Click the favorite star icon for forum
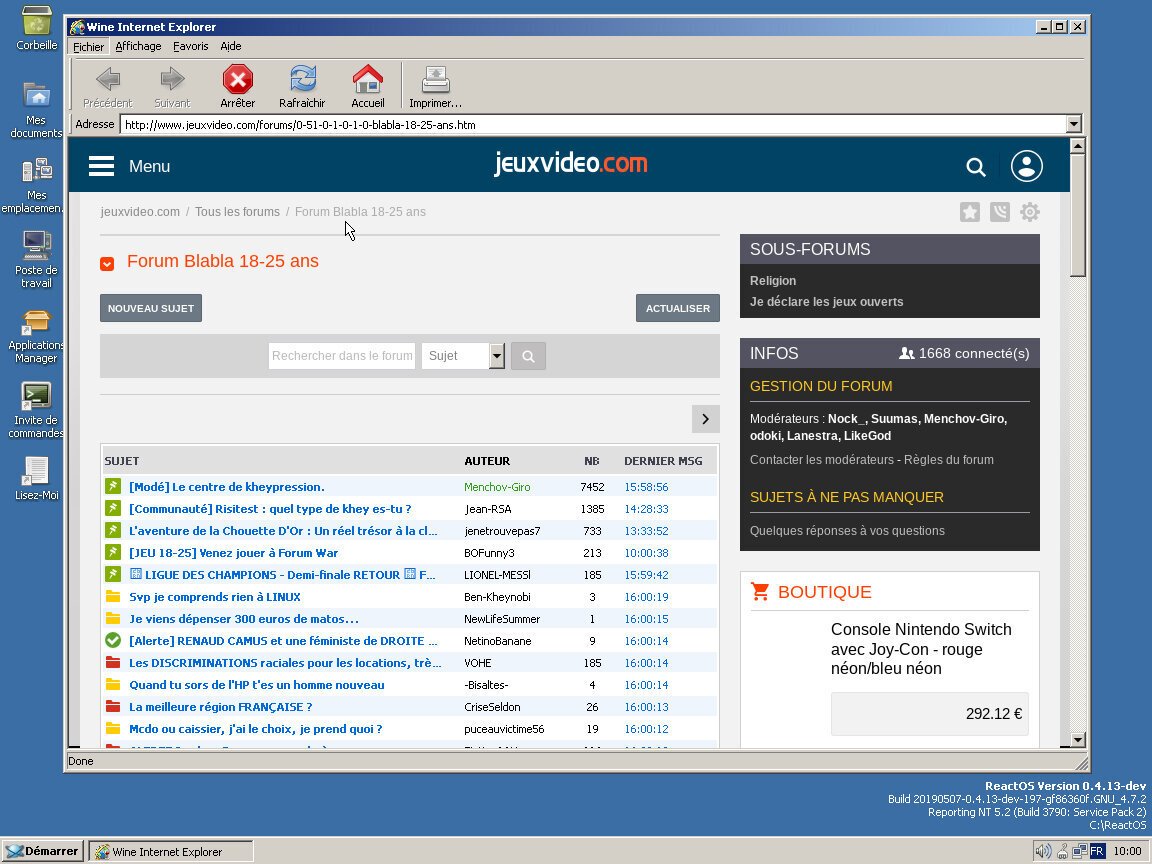Screen dimensions: 1152x864 pyautogui.click(x=969, y=212)
